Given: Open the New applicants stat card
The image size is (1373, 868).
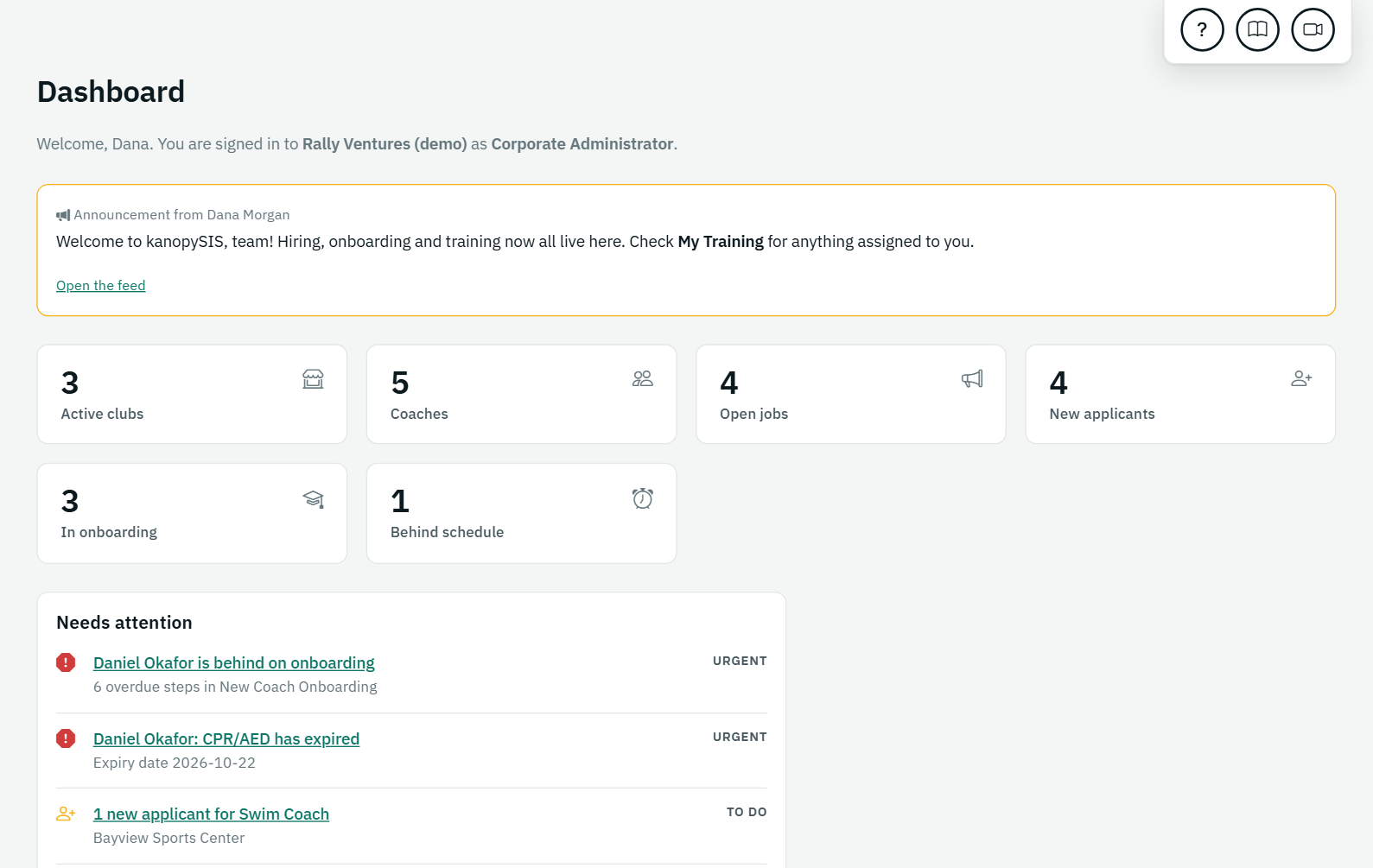Looking at the screenshot, I should [x=1180, y=395].
